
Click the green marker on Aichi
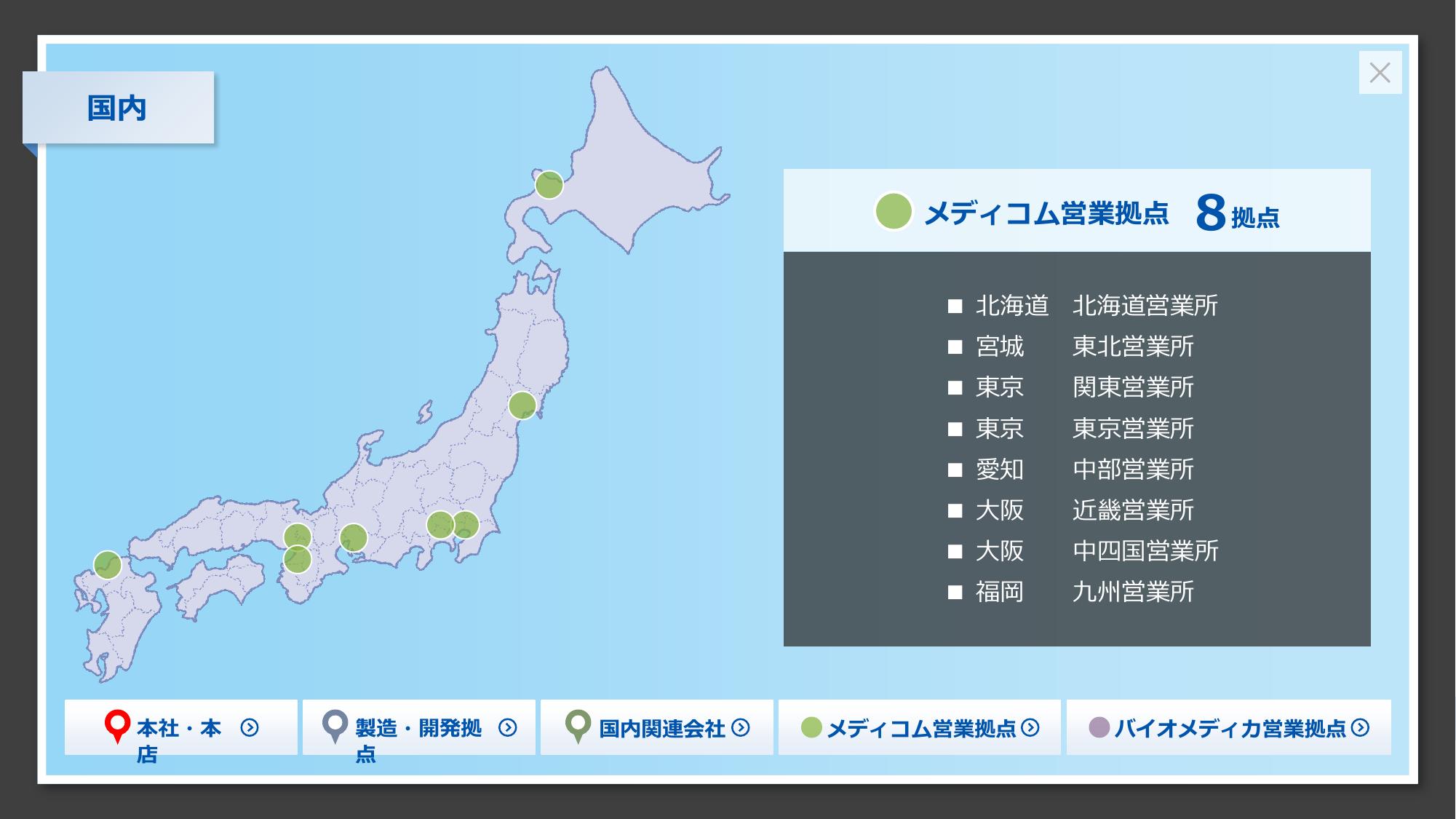pos(354,538)
